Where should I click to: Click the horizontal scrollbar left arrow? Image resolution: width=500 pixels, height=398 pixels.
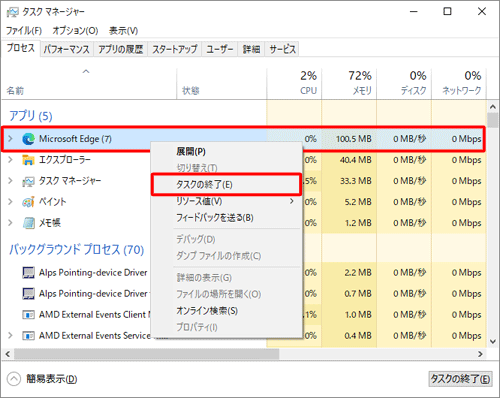[x=8, y=354]
